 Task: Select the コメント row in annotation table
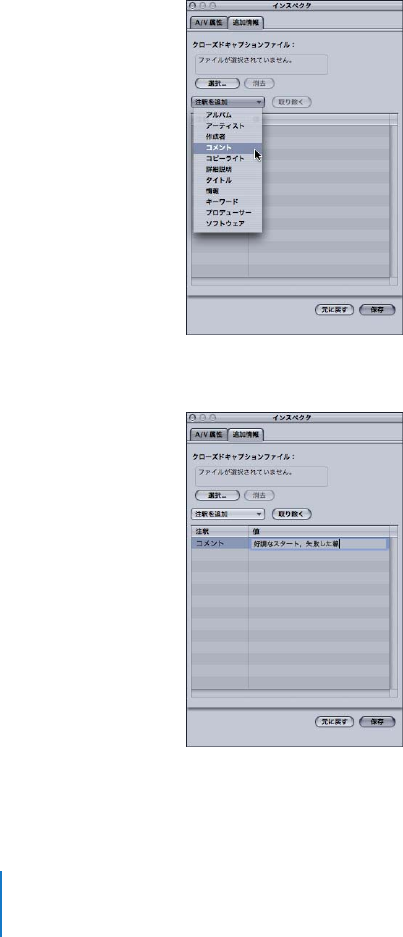pos(290,544)
